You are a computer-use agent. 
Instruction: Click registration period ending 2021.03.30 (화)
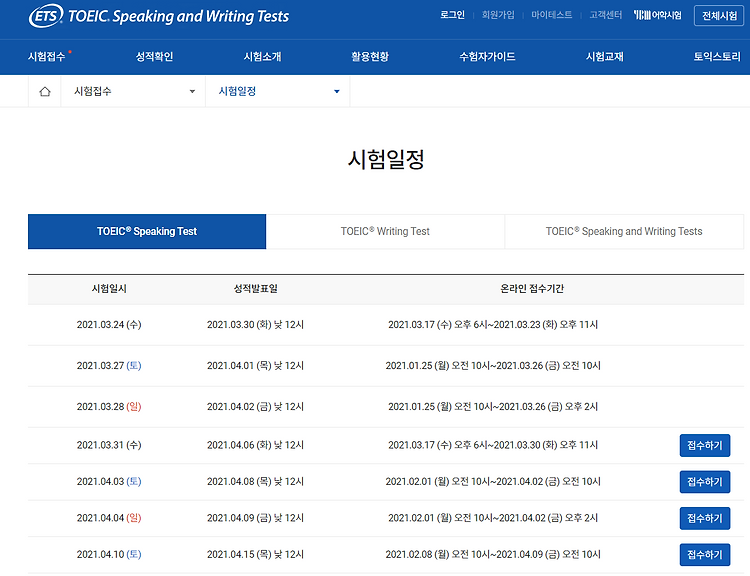[x=493, y=445]
